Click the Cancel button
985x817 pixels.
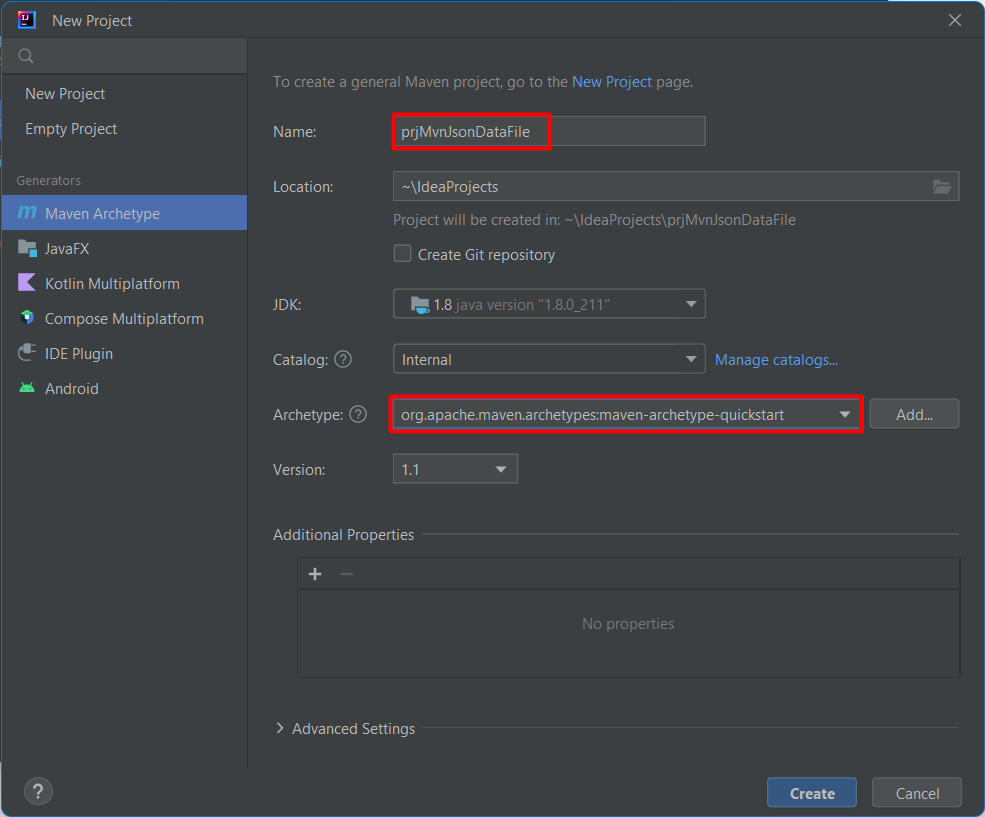[x=917, y=793]
